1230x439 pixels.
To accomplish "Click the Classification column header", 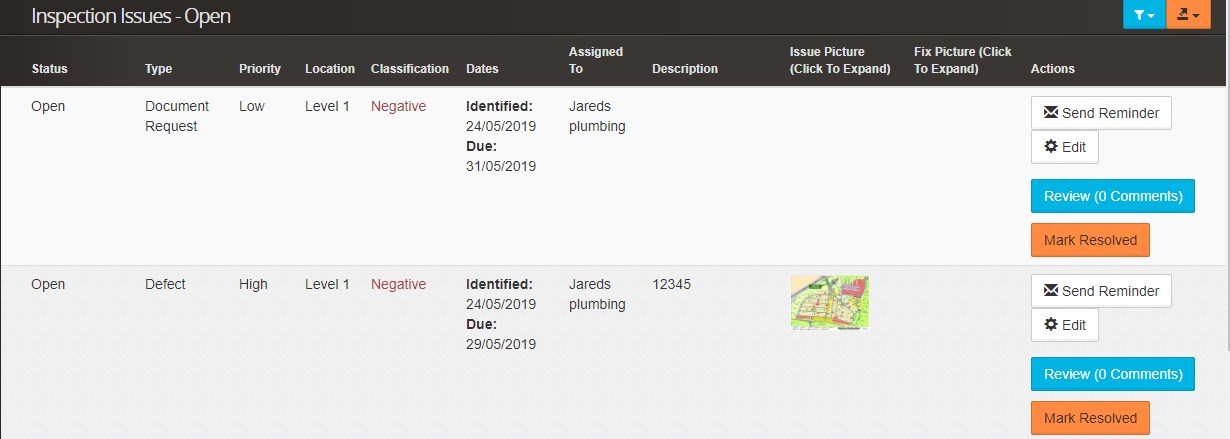I will pyautogui.click(x=410, y=69).
